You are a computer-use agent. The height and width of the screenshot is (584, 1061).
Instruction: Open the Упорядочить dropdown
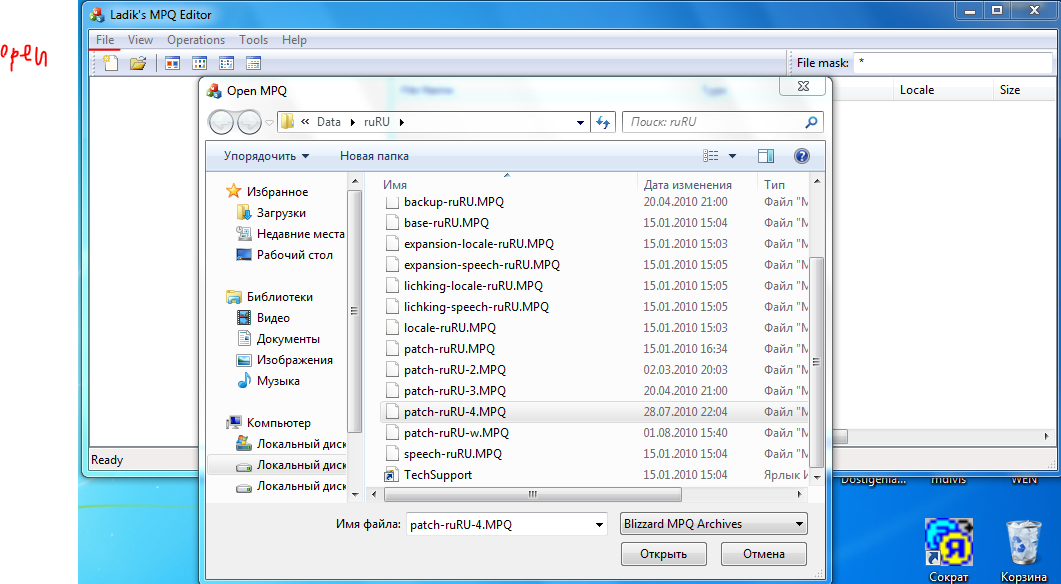[x=267, y=156]
